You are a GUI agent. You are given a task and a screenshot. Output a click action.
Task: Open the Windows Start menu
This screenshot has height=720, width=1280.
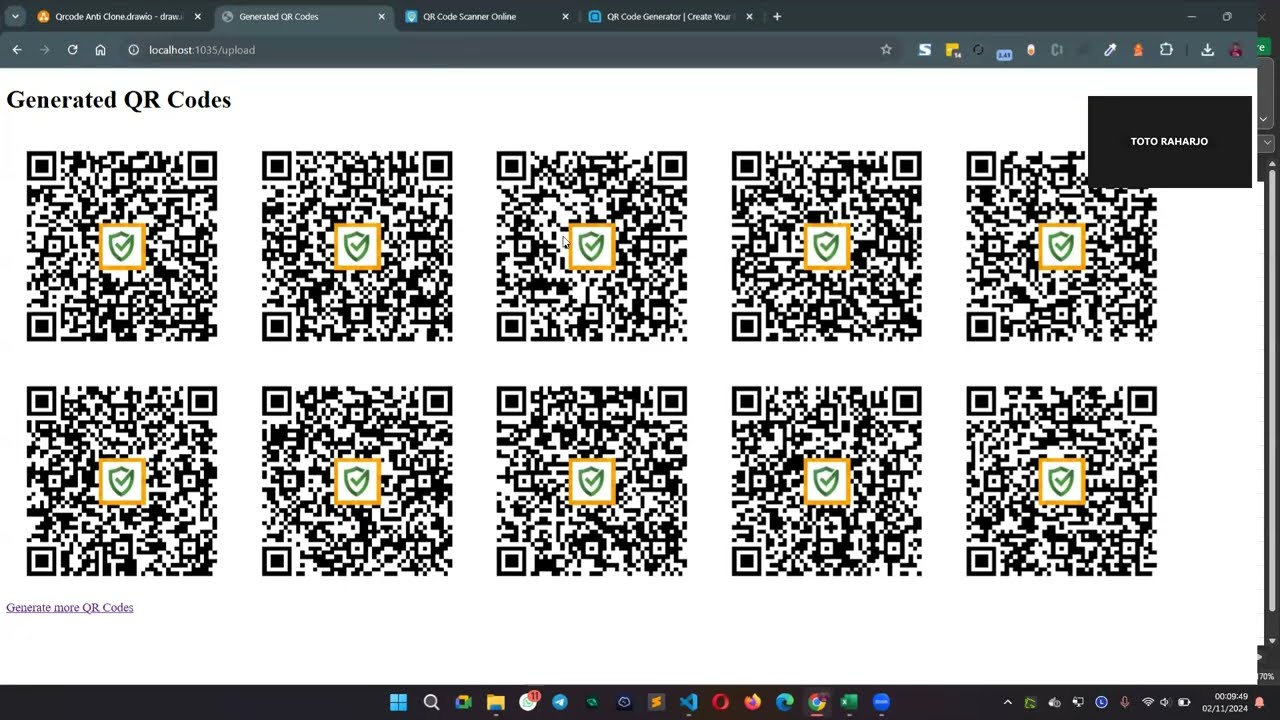coord(398,702)
